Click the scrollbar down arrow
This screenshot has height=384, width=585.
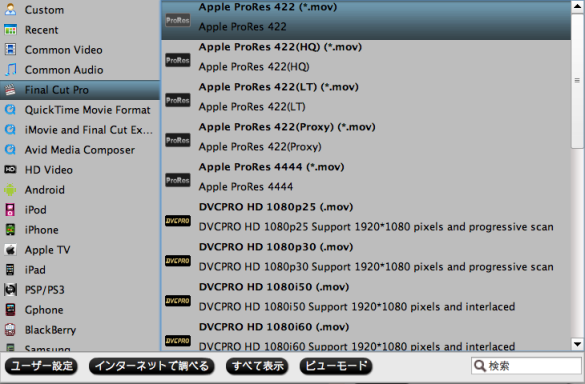577,344
